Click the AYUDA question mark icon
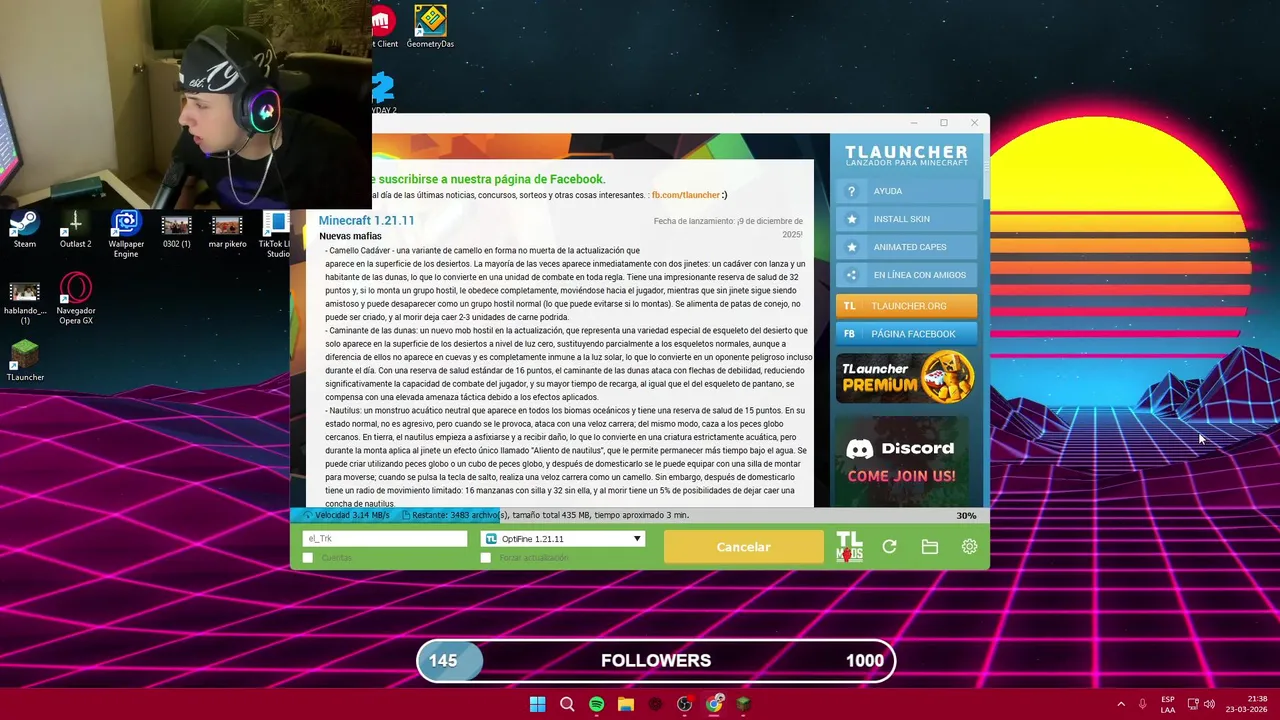 pos(852,191)
